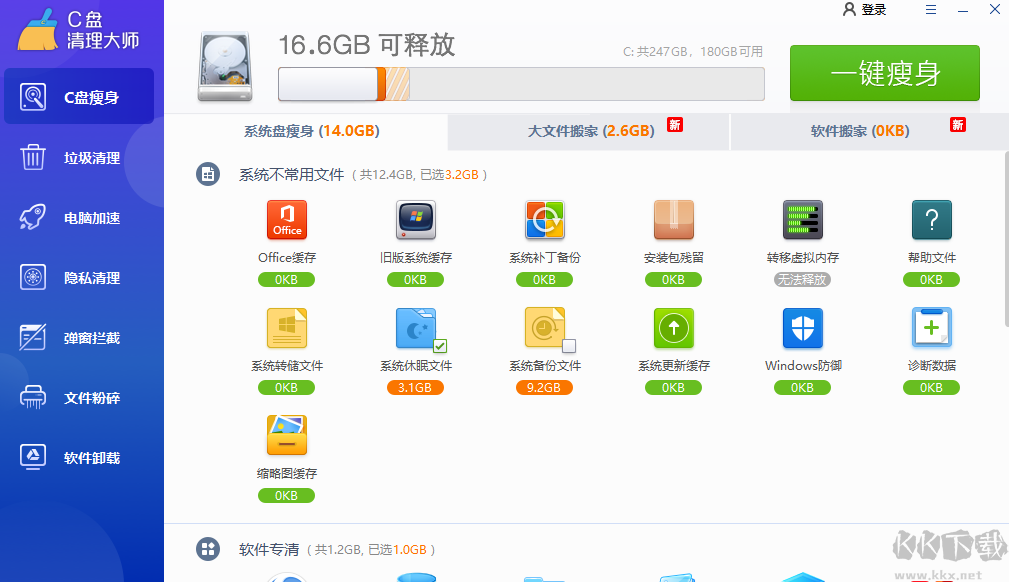Viewport: 1009px width, 582px height.
Task: Click the 9.2GB size badge
Action: [x=544, y=388]
